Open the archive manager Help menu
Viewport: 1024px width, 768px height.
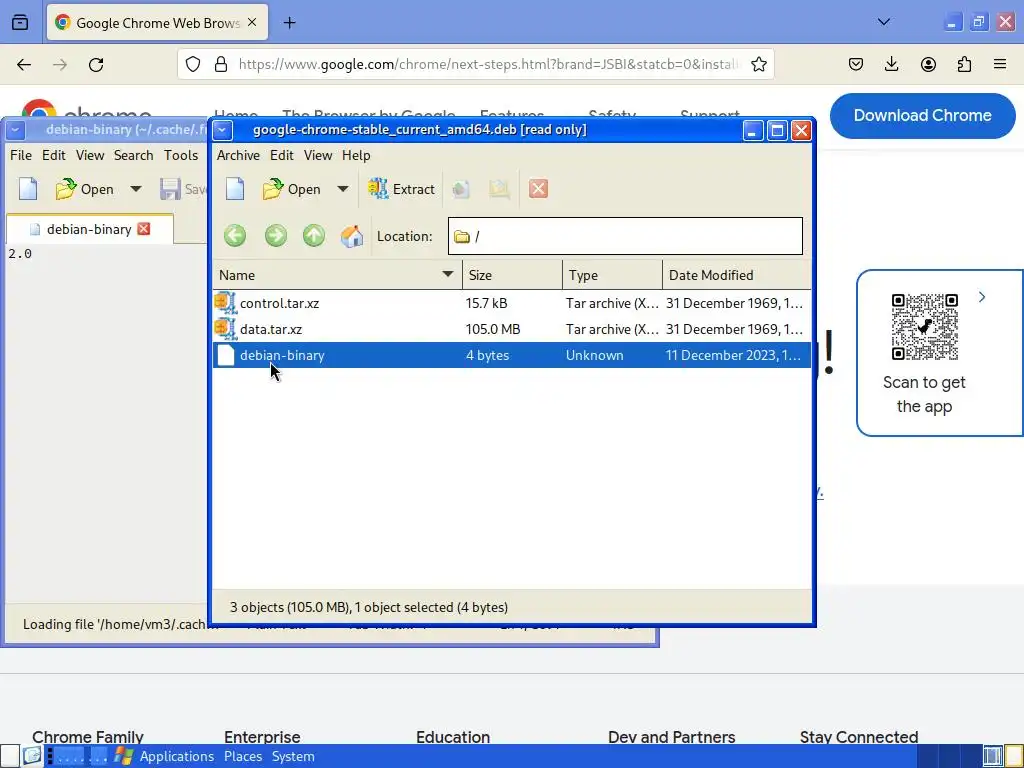pos(356,155)
